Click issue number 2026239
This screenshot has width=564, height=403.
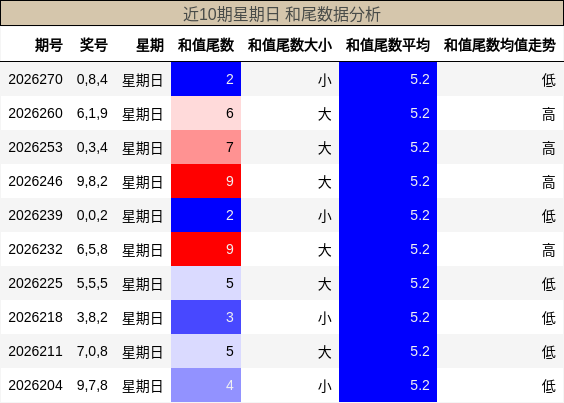35,215
